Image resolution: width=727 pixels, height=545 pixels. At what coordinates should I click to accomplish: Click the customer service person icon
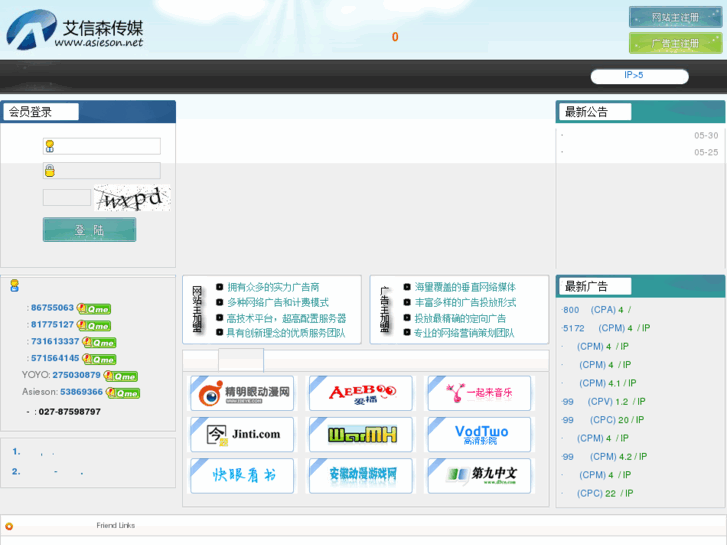pyautogui.click(x=15, y=286)
